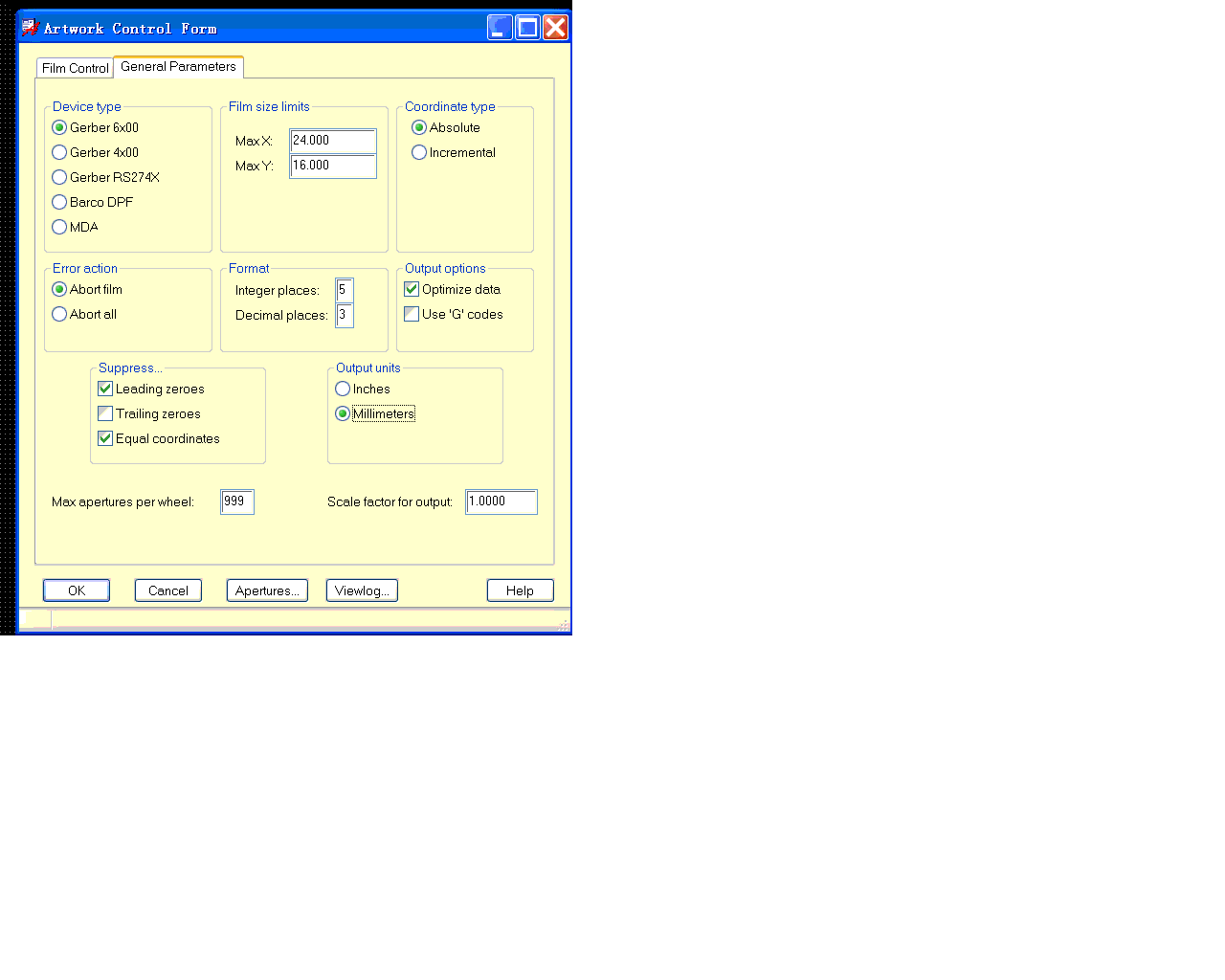Click Max apertures per wheel field
This screenshot has width=1225, height=980.
coord(237,501)
